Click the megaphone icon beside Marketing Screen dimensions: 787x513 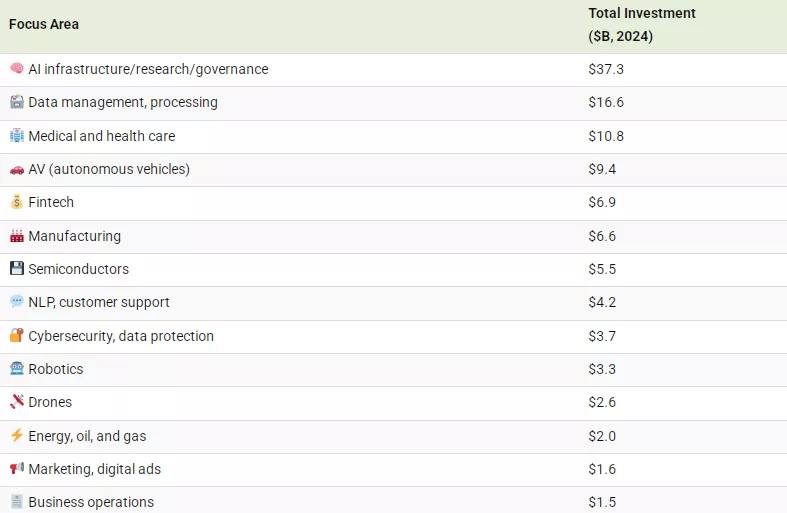(x=16, y=469)
